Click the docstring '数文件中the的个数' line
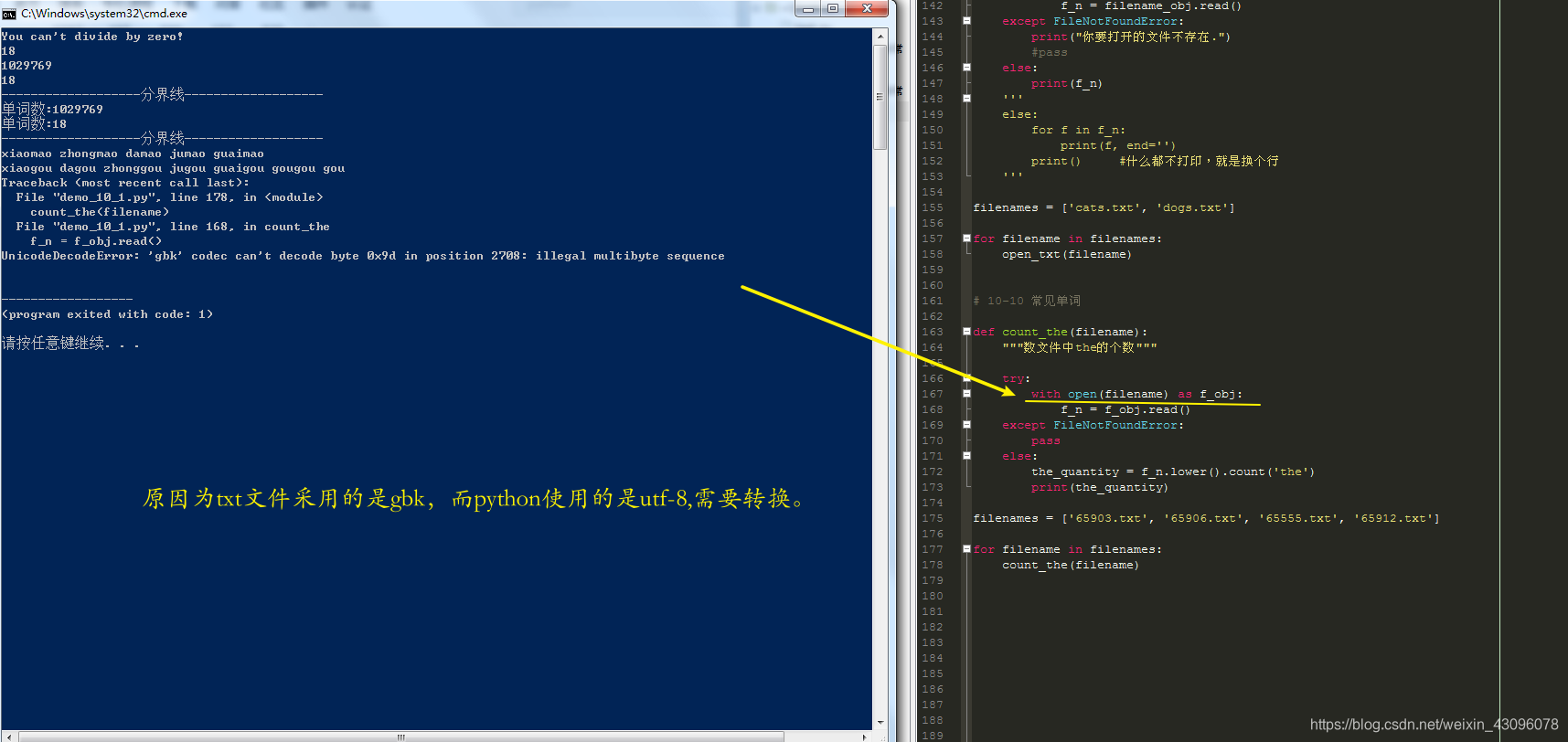 [x=1080, y=347]
